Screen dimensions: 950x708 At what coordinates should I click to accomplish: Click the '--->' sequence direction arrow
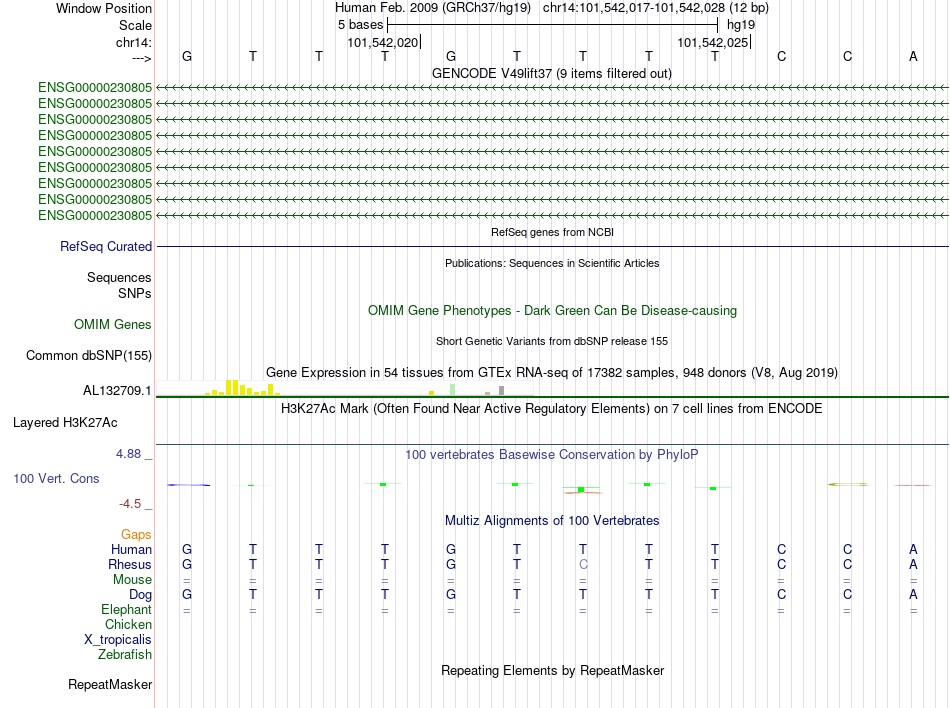click(x=141, y=58)
